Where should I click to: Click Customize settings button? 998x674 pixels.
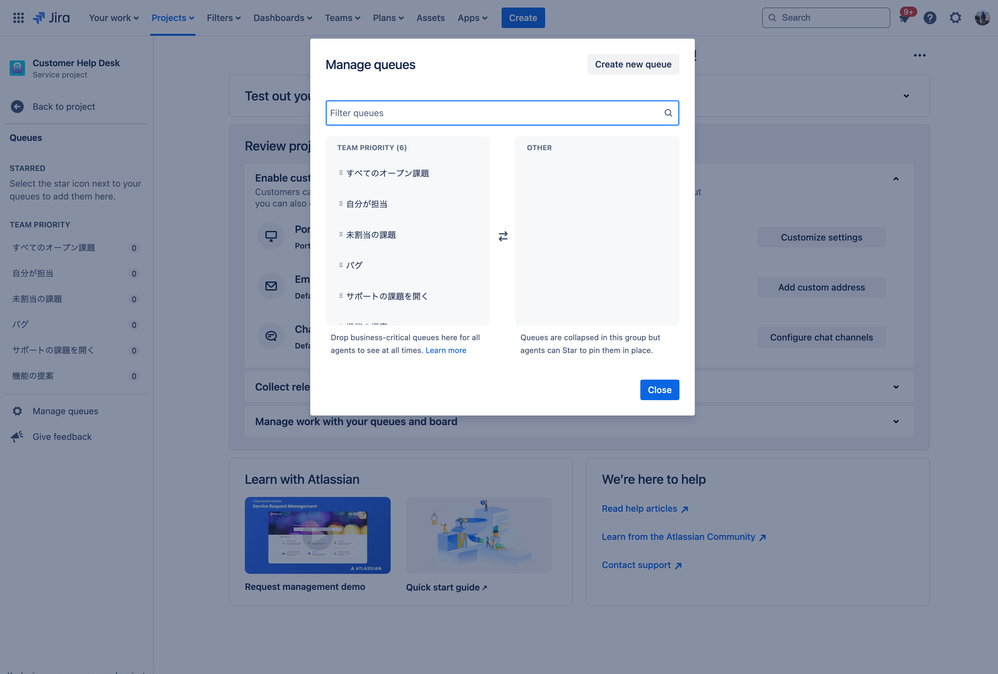tap(821, 237)
